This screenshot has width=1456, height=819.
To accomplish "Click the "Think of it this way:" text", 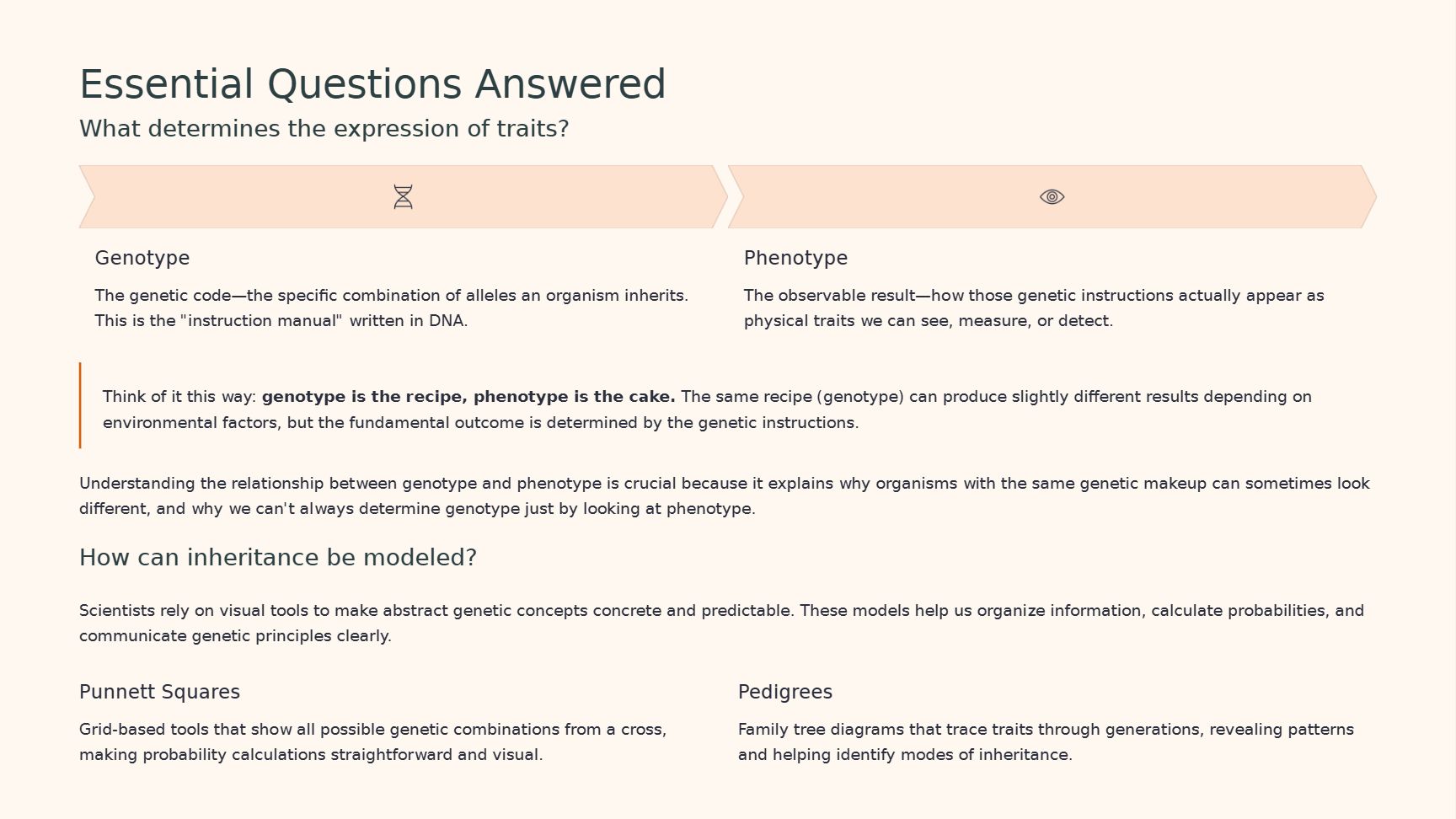I will pyautogui.click(x=179, y=397).
